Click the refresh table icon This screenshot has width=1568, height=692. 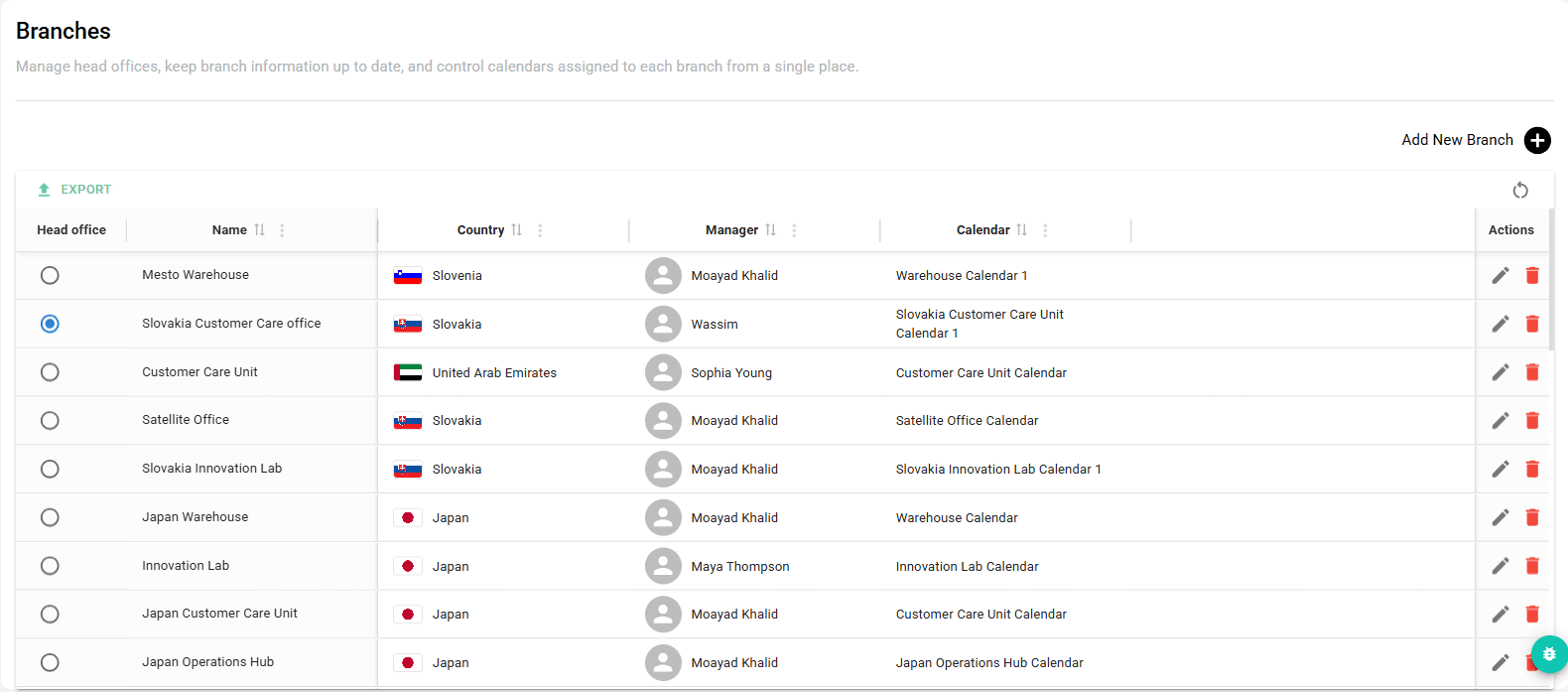click(x=1520, y=190)
